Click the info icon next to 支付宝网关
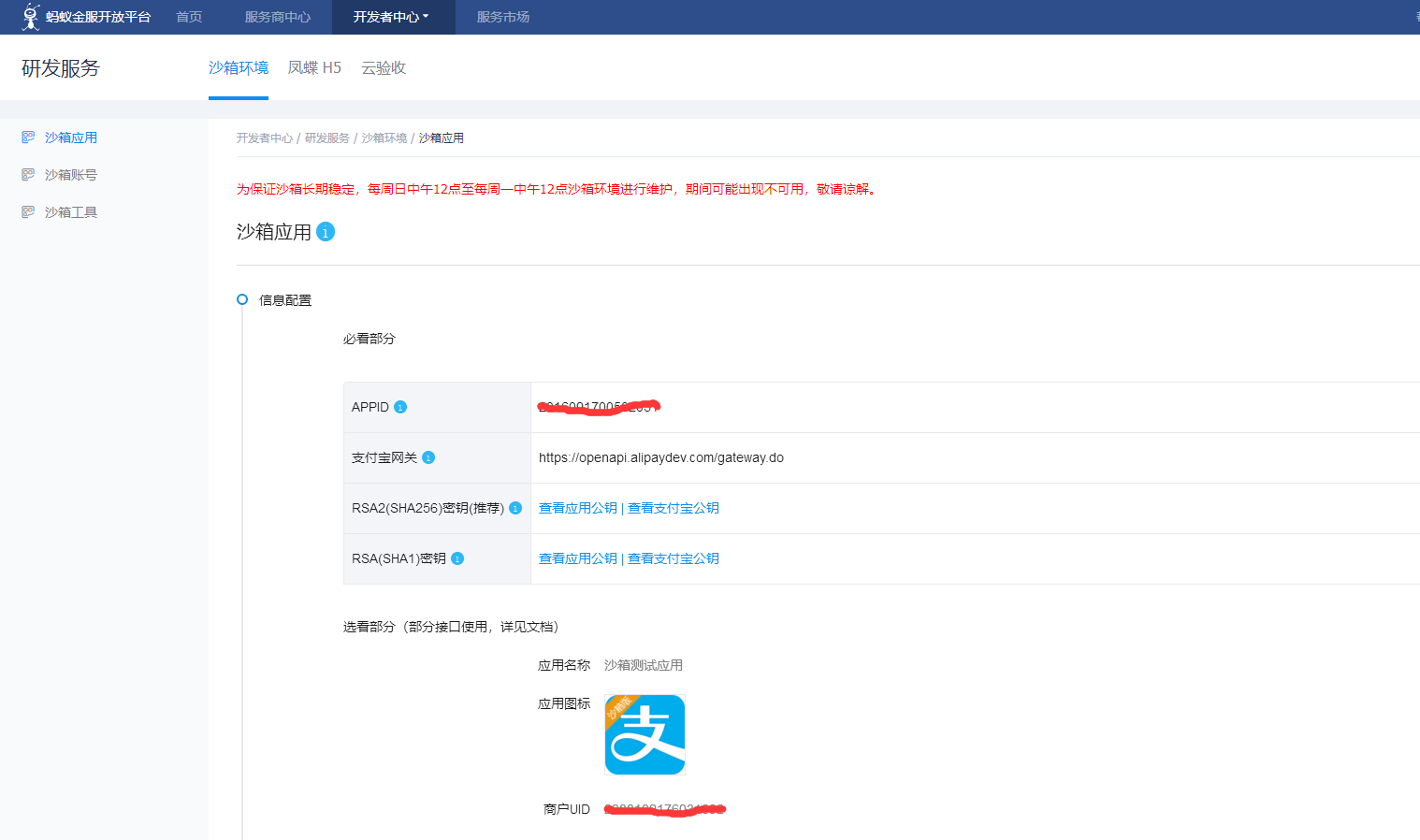1420x840 pixels. click(428, 457)
